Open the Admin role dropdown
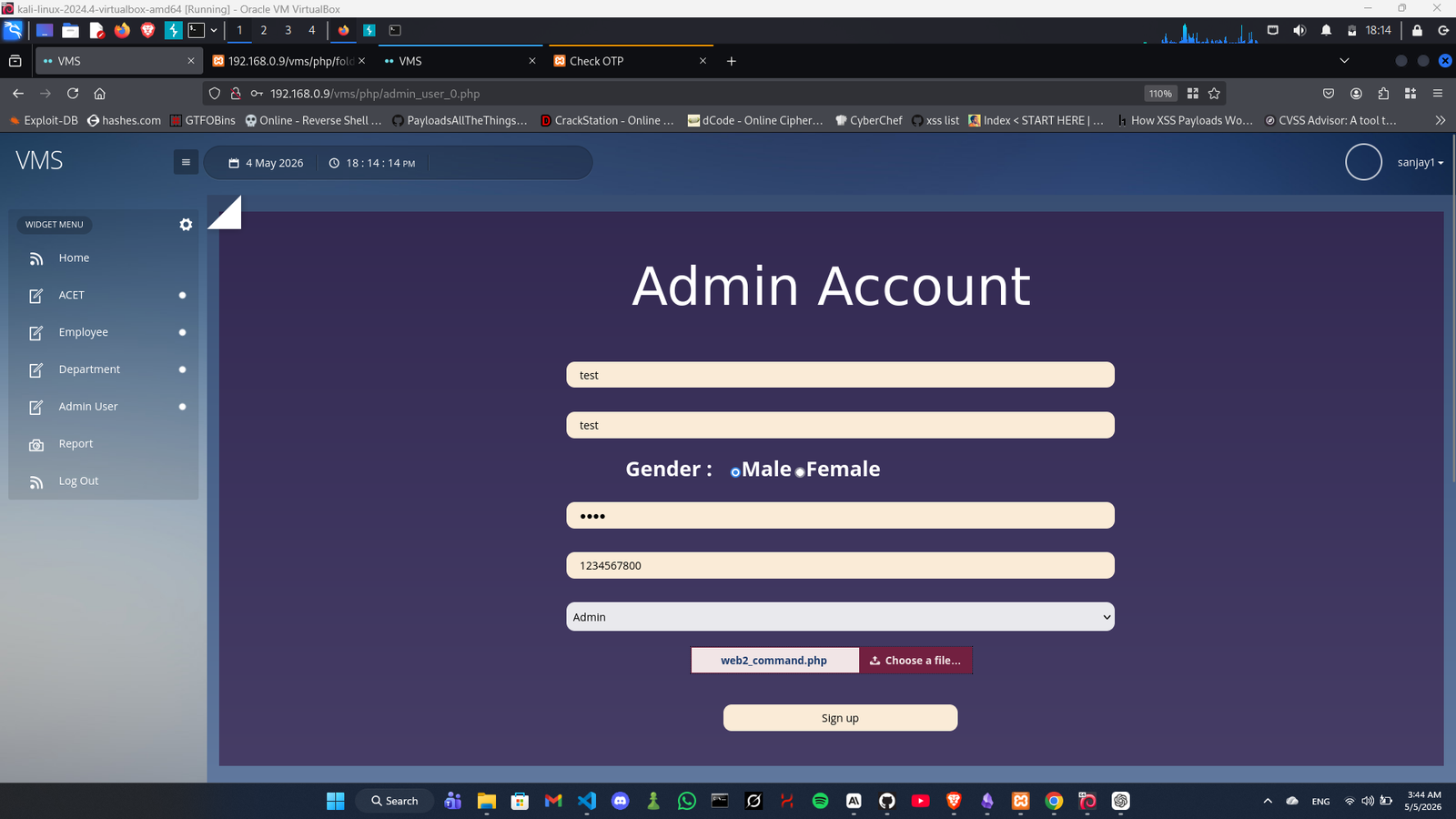This screenshot has height=819, width=1456. [x=840, y=617]
